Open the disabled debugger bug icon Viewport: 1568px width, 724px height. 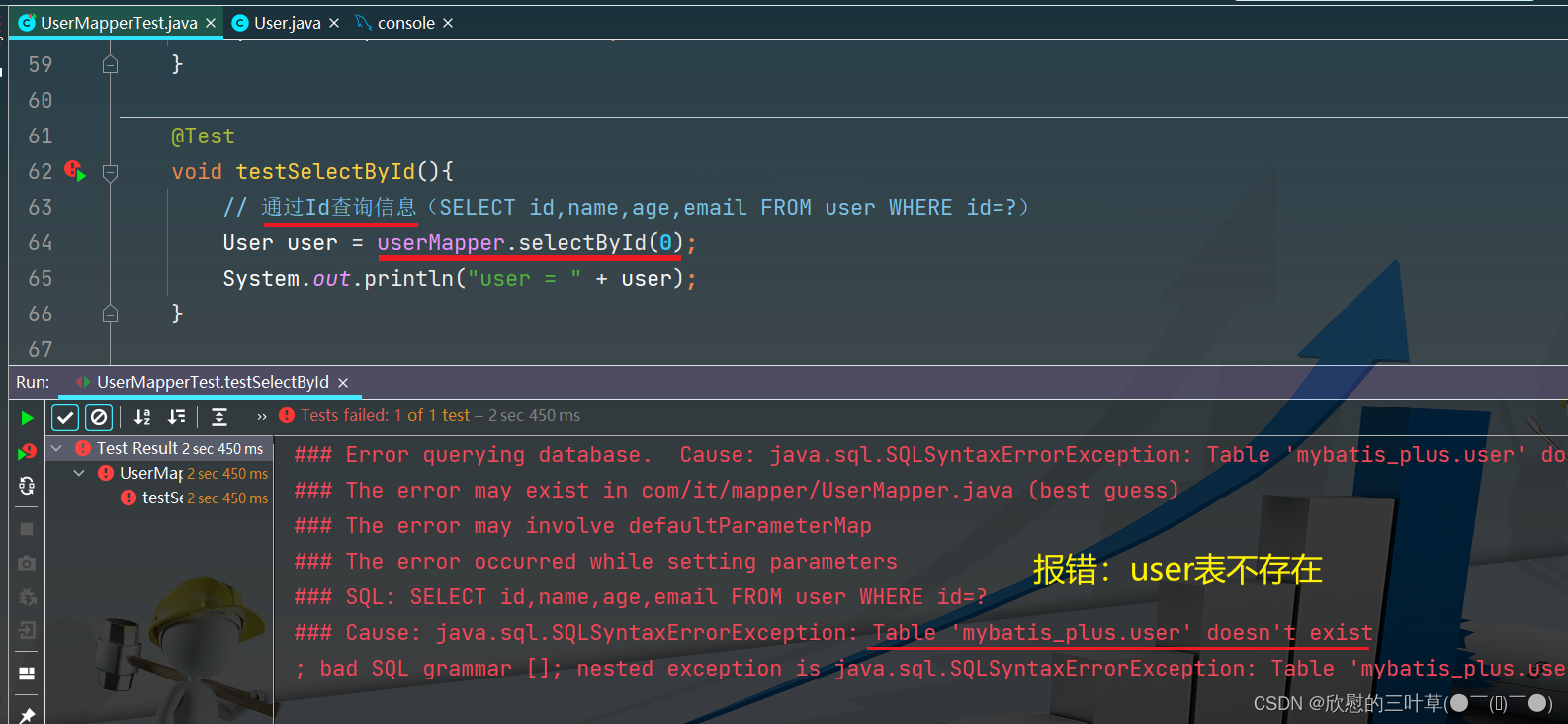pos(27,596)
